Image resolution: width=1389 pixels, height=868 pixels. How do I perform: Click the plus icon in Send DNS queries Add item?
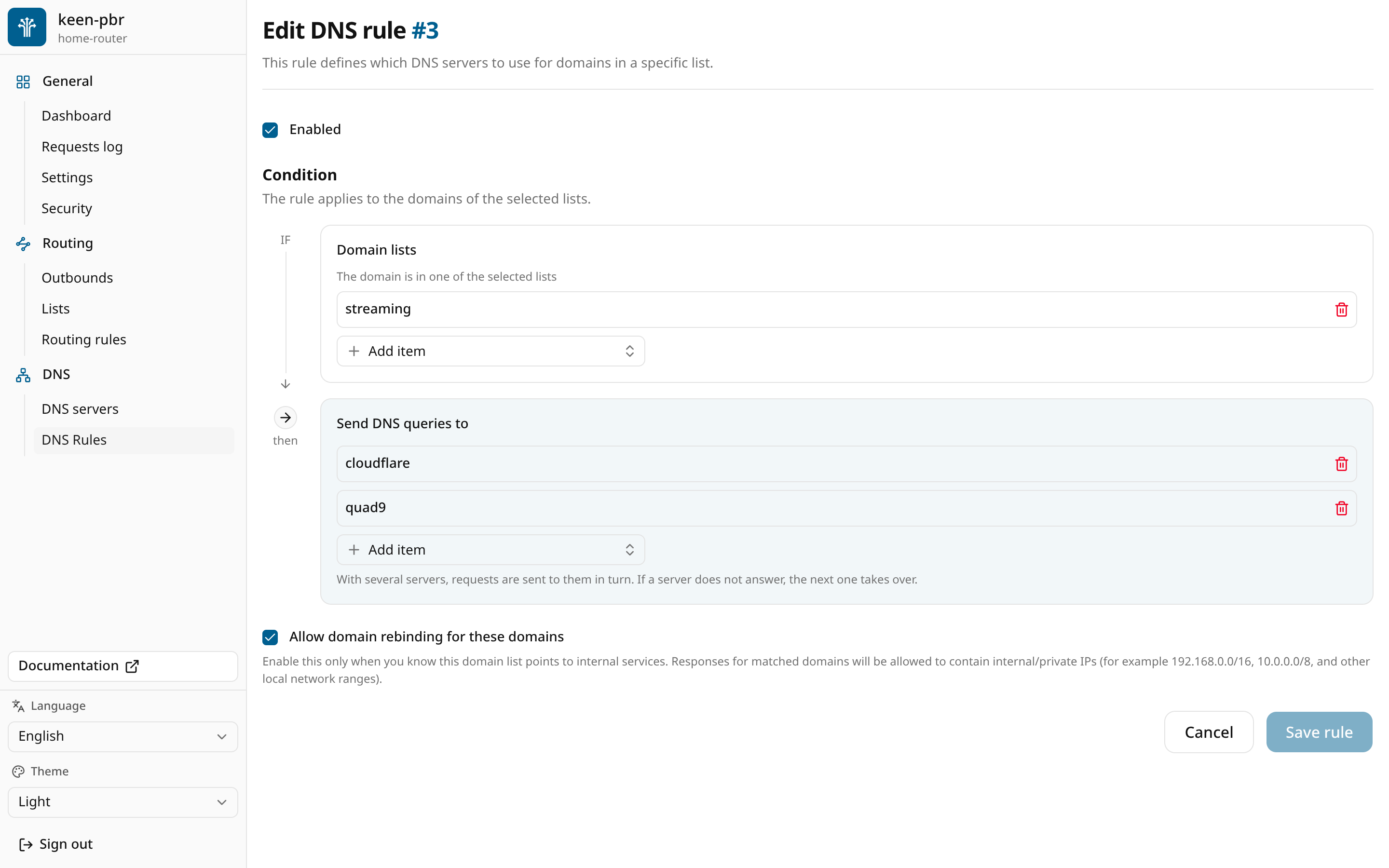tap(354, 549)
